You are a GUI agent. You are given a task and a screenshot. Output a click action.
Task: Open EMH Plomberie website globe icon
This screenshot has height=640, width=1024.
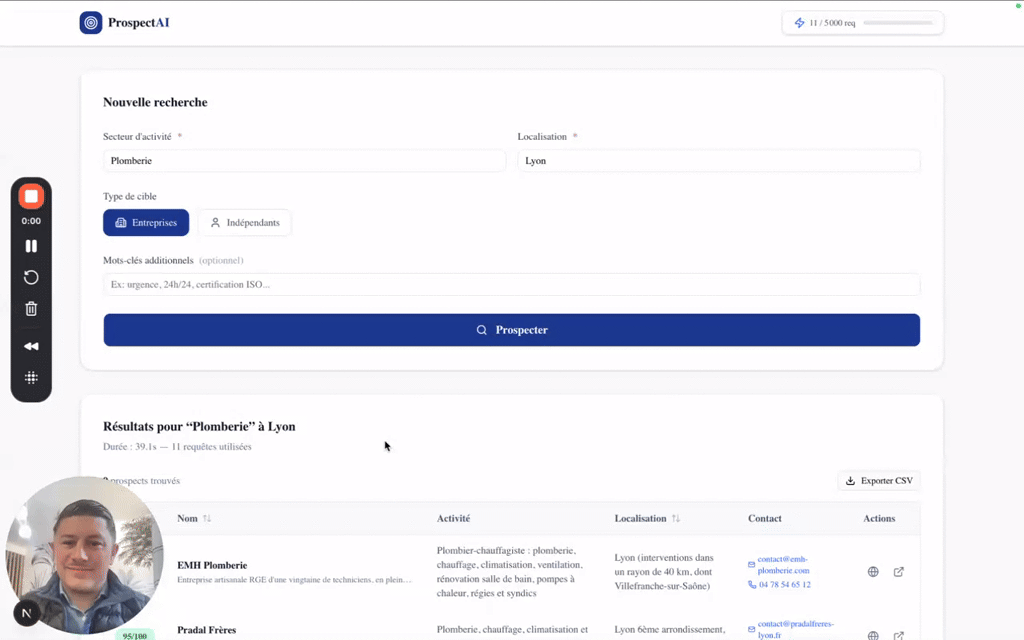(873, 571)
